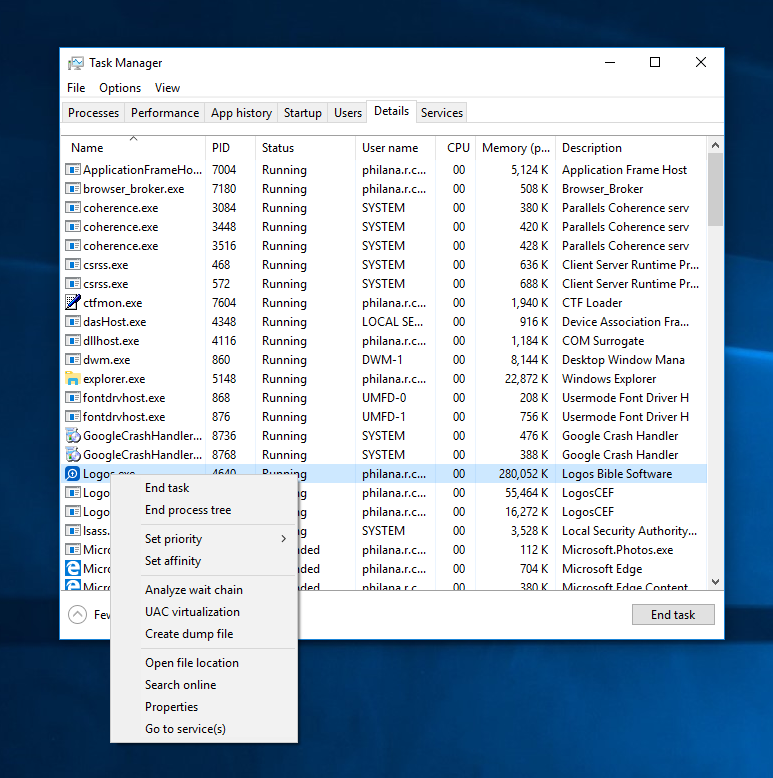Click the 280,052 K memory value
This screenshot has width=773, height=778.
point(523,474)
